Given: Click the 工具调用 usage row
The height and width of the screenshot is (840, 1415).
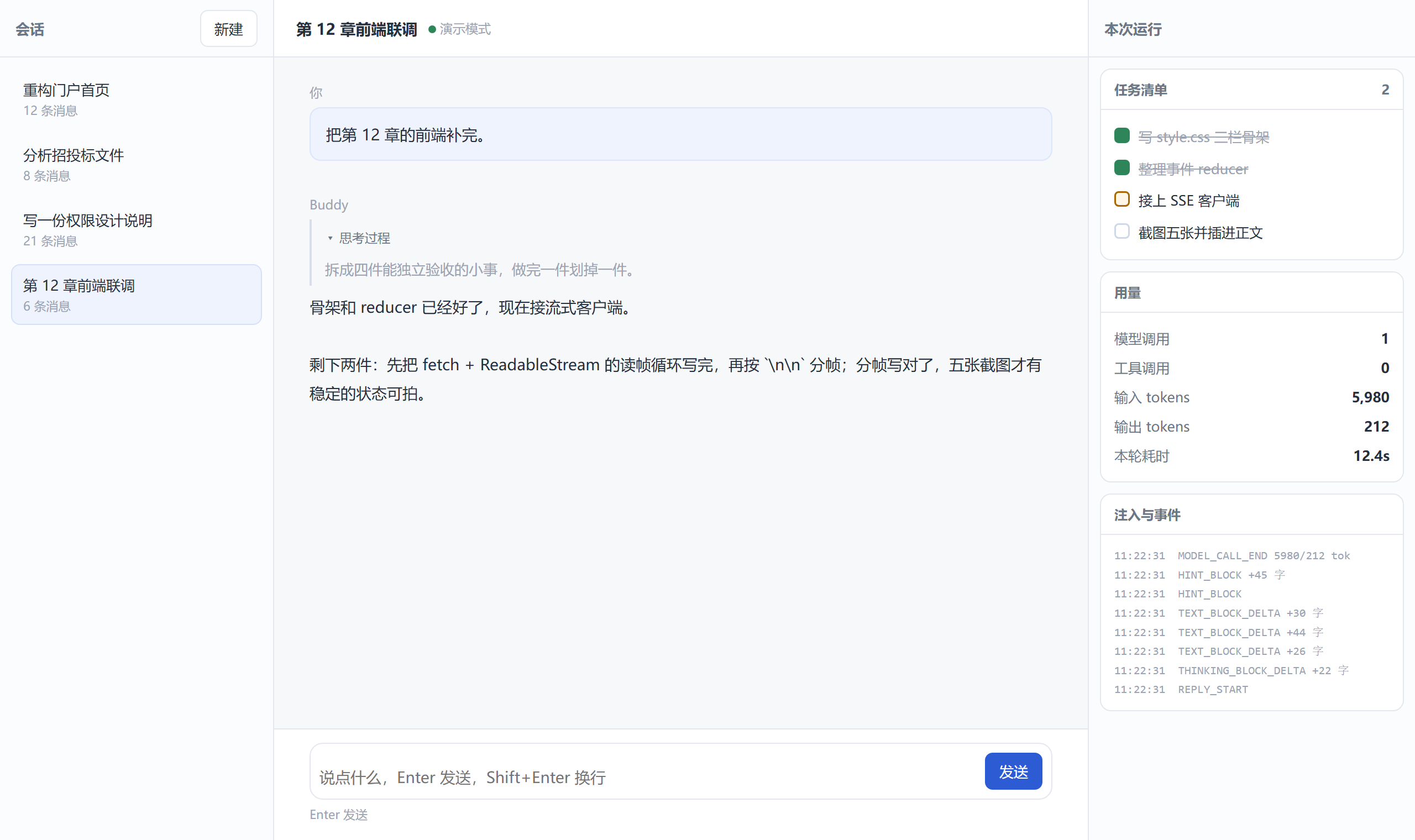Looking at the screenshot, I should [x=1251, y=368].
